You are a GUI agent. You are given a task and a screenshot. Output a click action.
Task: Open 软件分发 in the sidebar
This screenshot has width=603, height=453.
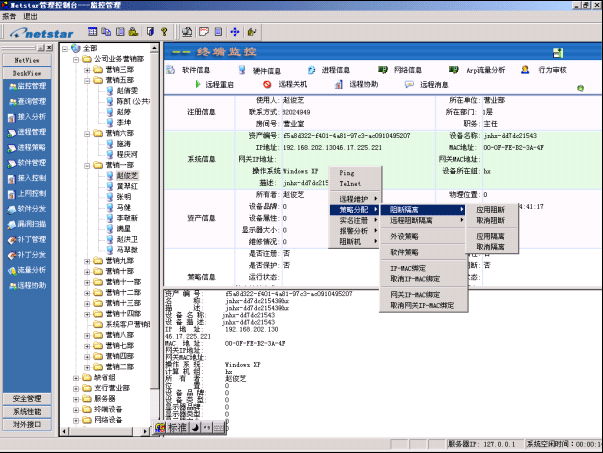[x=27, y=209]
